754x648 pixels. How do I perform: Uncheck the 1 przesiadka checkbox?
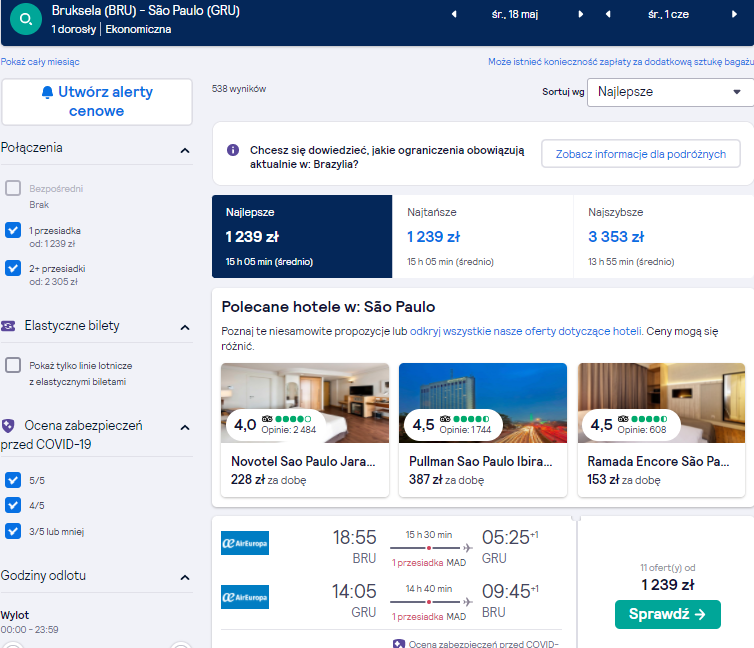[x=13, y=230]
